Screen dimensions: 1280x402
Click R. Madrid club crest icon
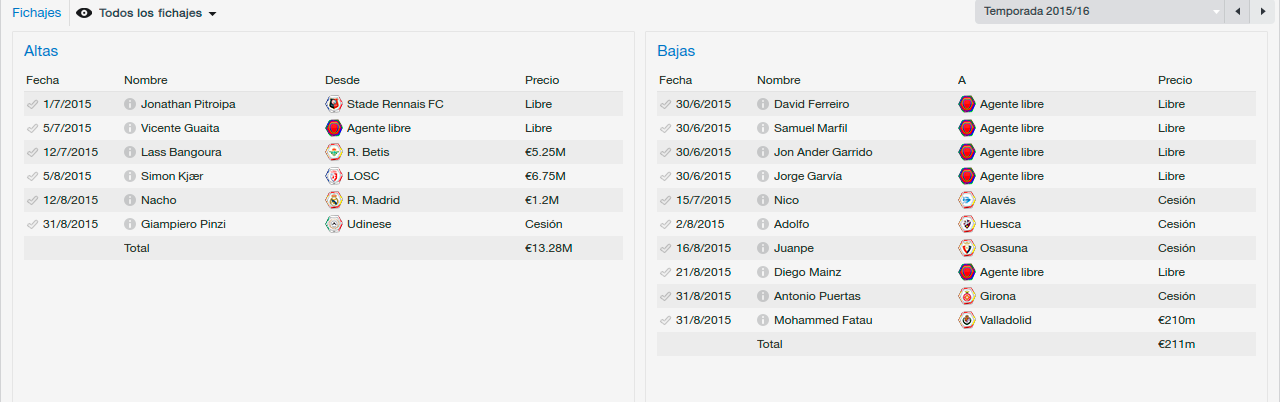(334, 200)
